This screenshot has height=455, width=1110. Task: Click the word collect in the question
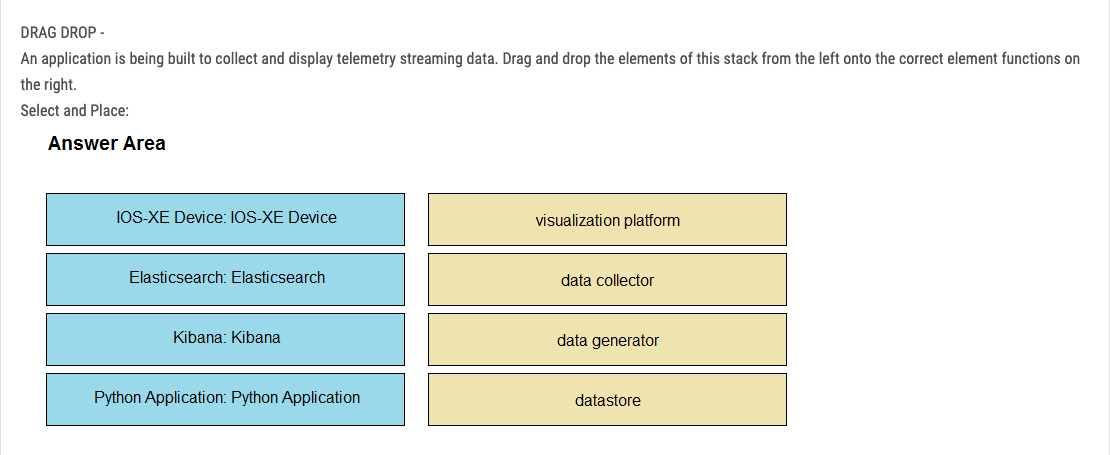[x=236, y=59]
